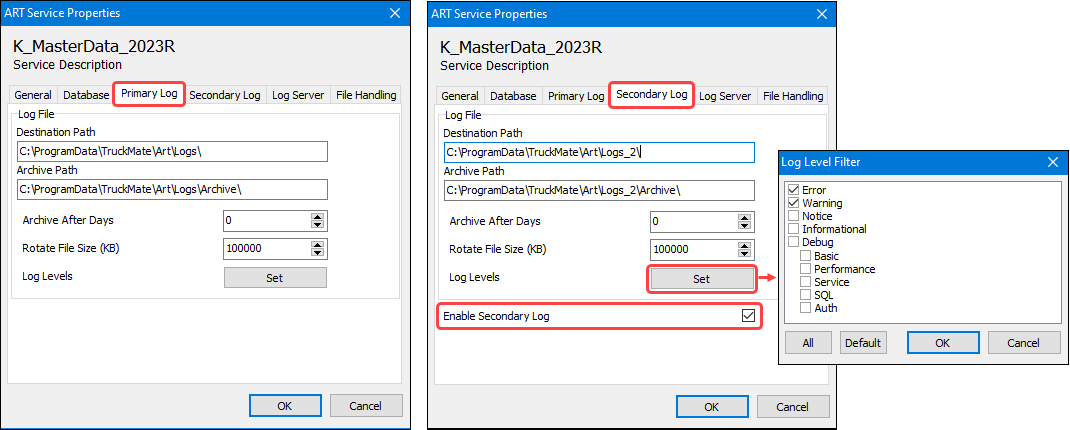The width and height of the screenshot is (1070, 430).
Task: Increase Archive After Days in Primary Log
Action: pyautogui.click(x=319, y=216)
